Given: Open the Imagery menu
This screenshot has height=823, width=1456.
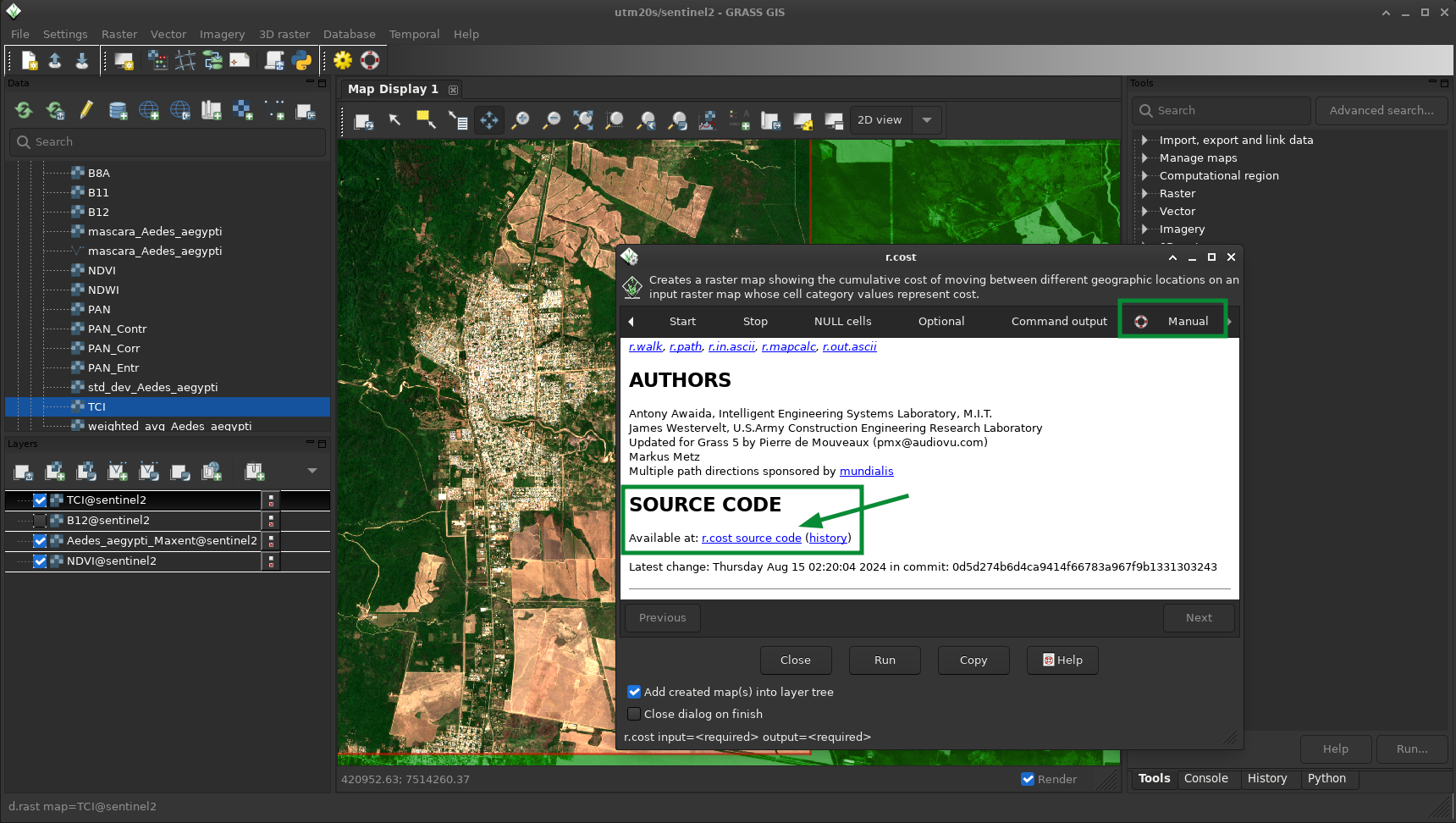Looking at the screenshot, I should point(222,35).
